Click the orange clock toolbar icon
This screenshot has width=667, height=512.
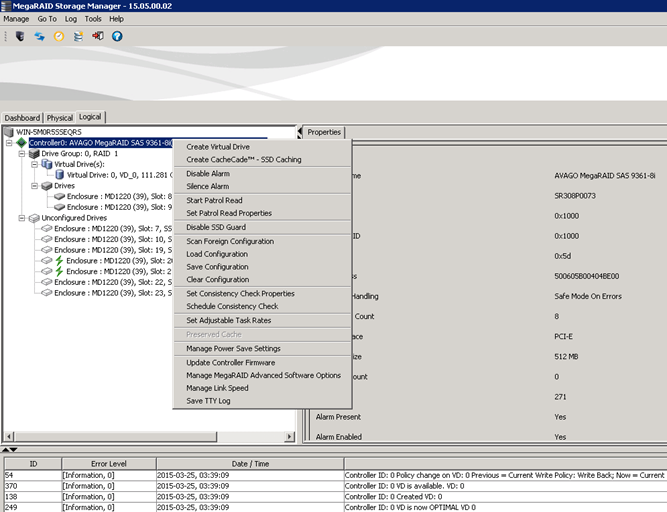(59, 36)
